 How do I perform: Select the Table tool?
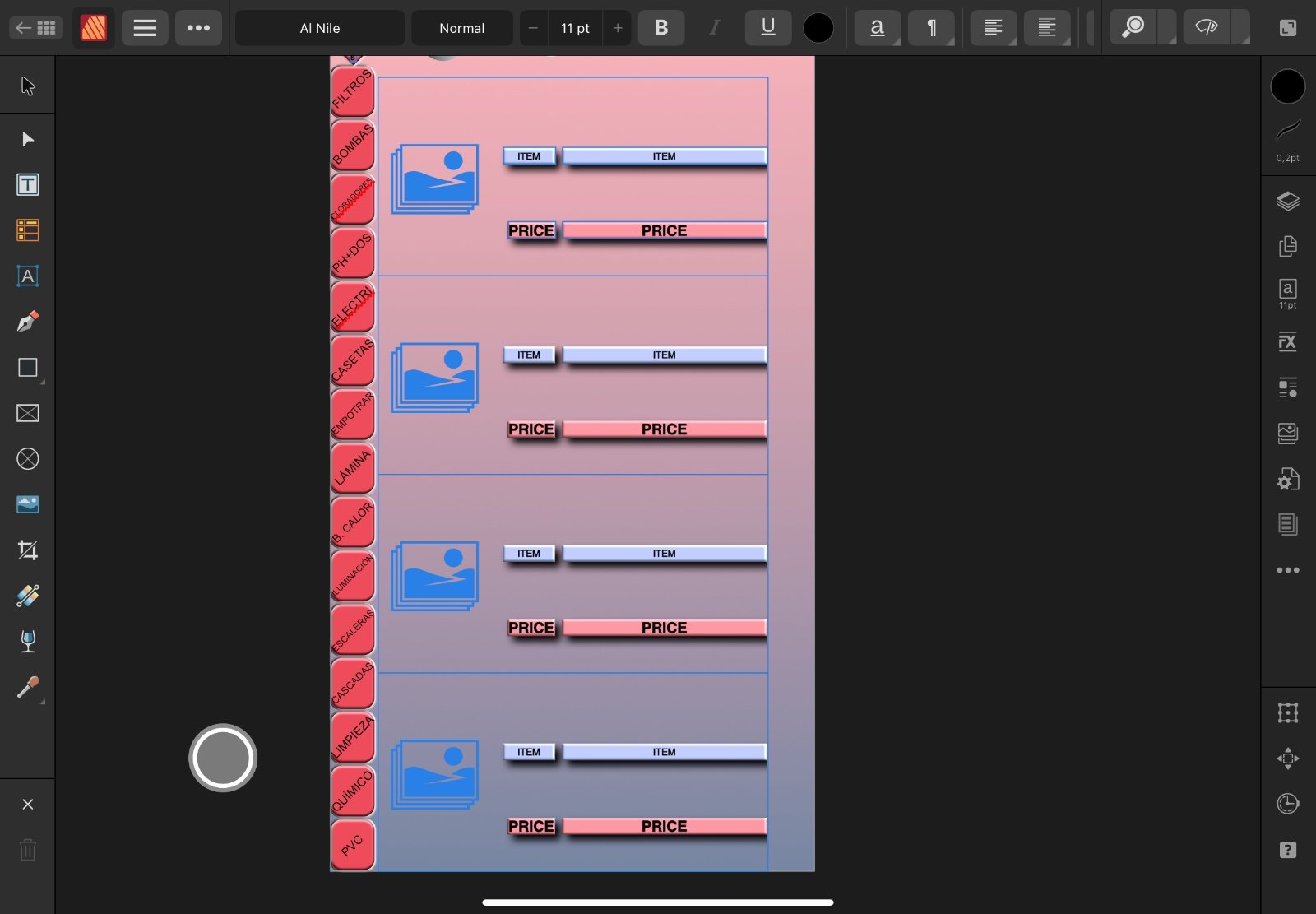point(27,230)
